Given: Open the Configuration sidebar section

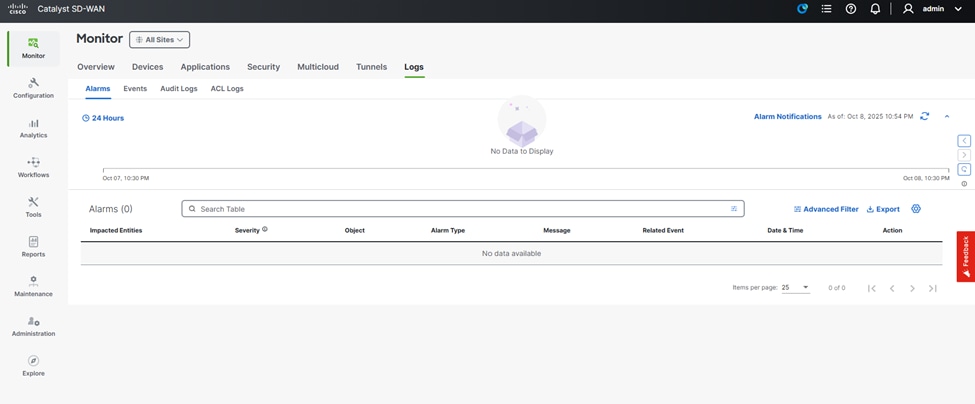Looking at the screenshot, I should pos(34,88).
